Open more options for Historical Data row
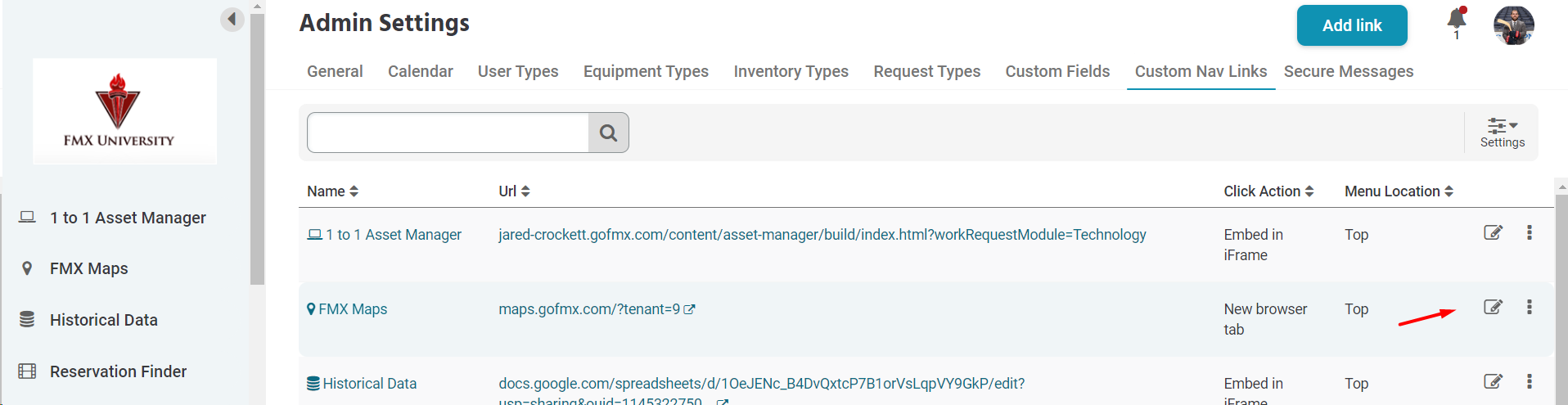The width and height of the screenshot is (1568, 405). click(x=1529, y=381)
